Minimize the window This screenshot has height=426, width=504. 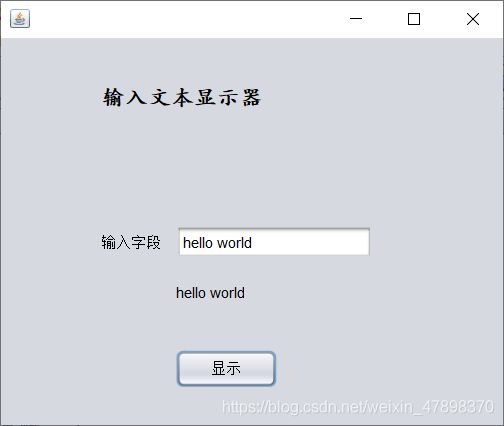click(x=356, y=19)
